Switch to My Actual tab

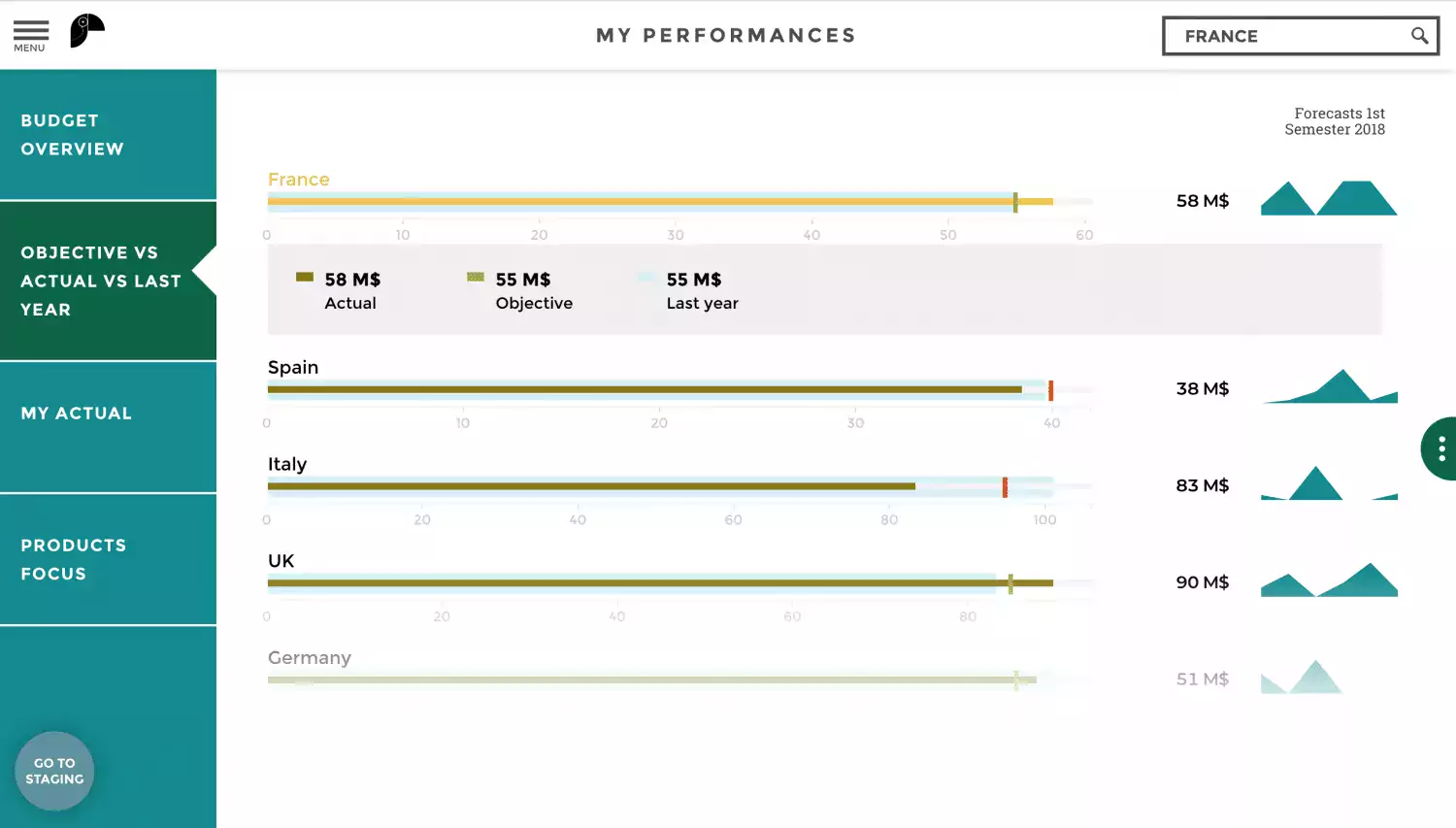tap(108, 414)
